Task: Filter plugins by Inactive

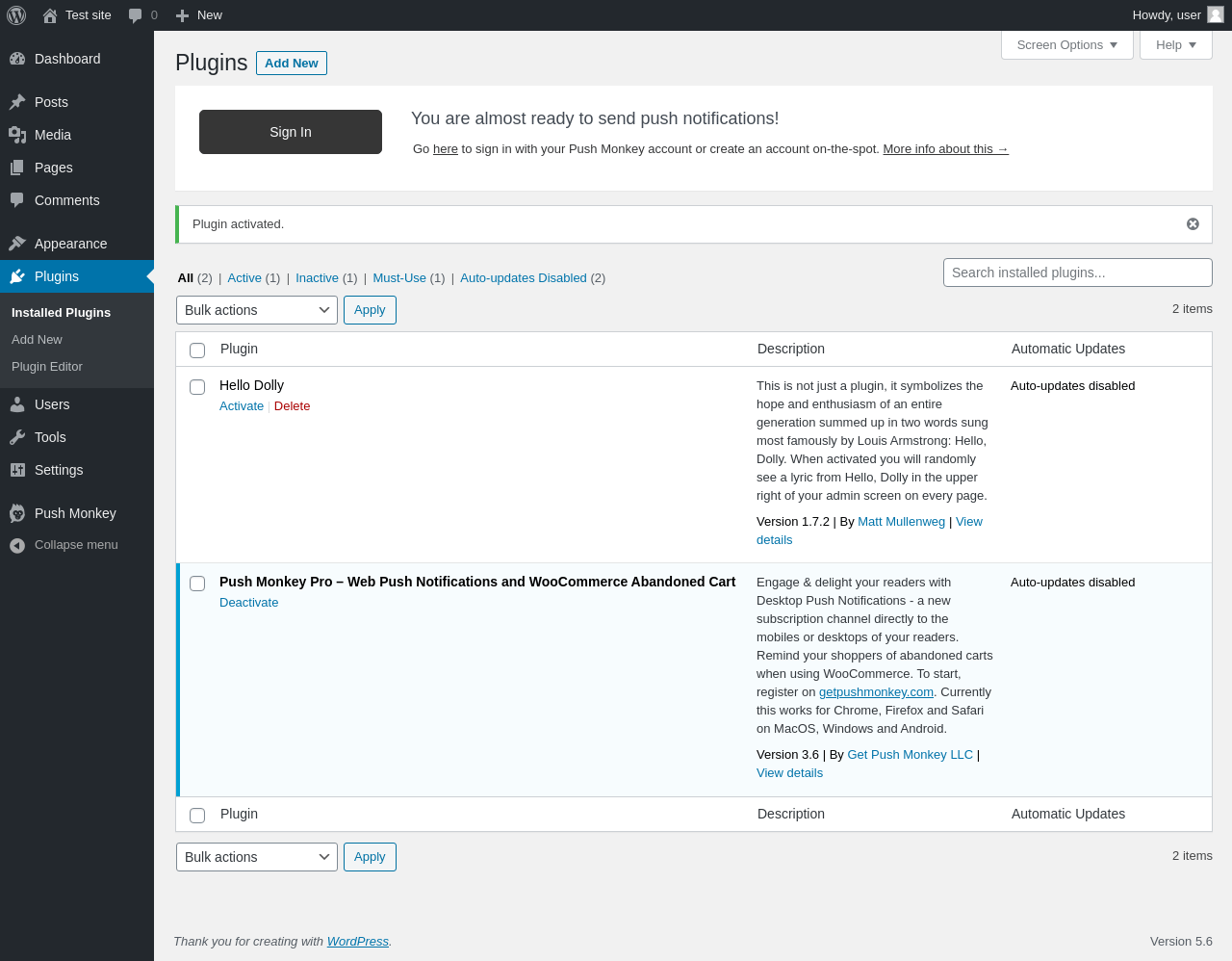Action: 317,278
